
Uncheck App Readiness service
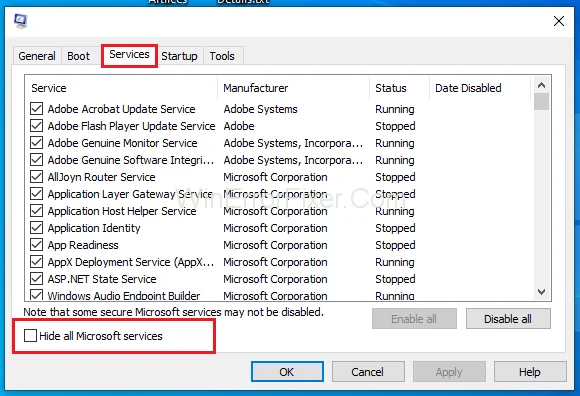(36, 245)
